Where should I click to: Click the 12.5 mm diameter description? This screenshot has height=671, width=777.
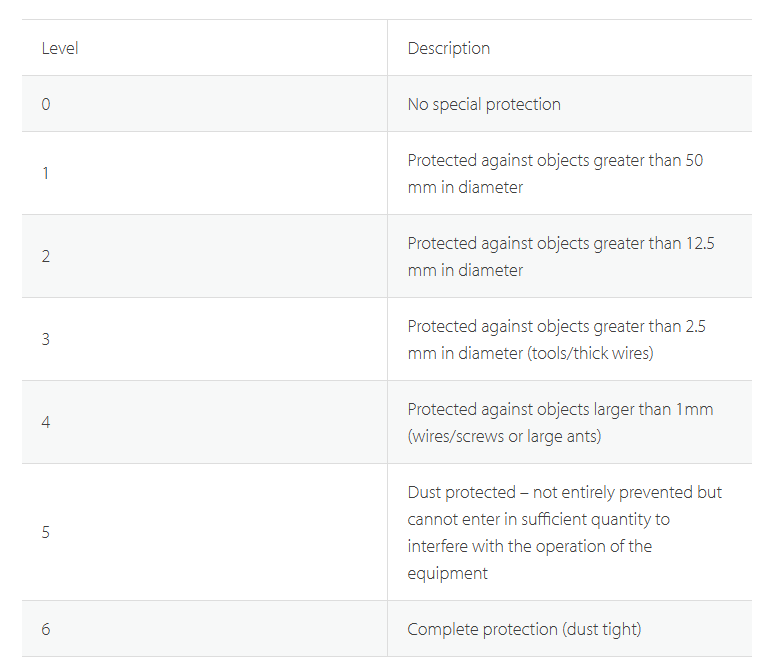561,257
